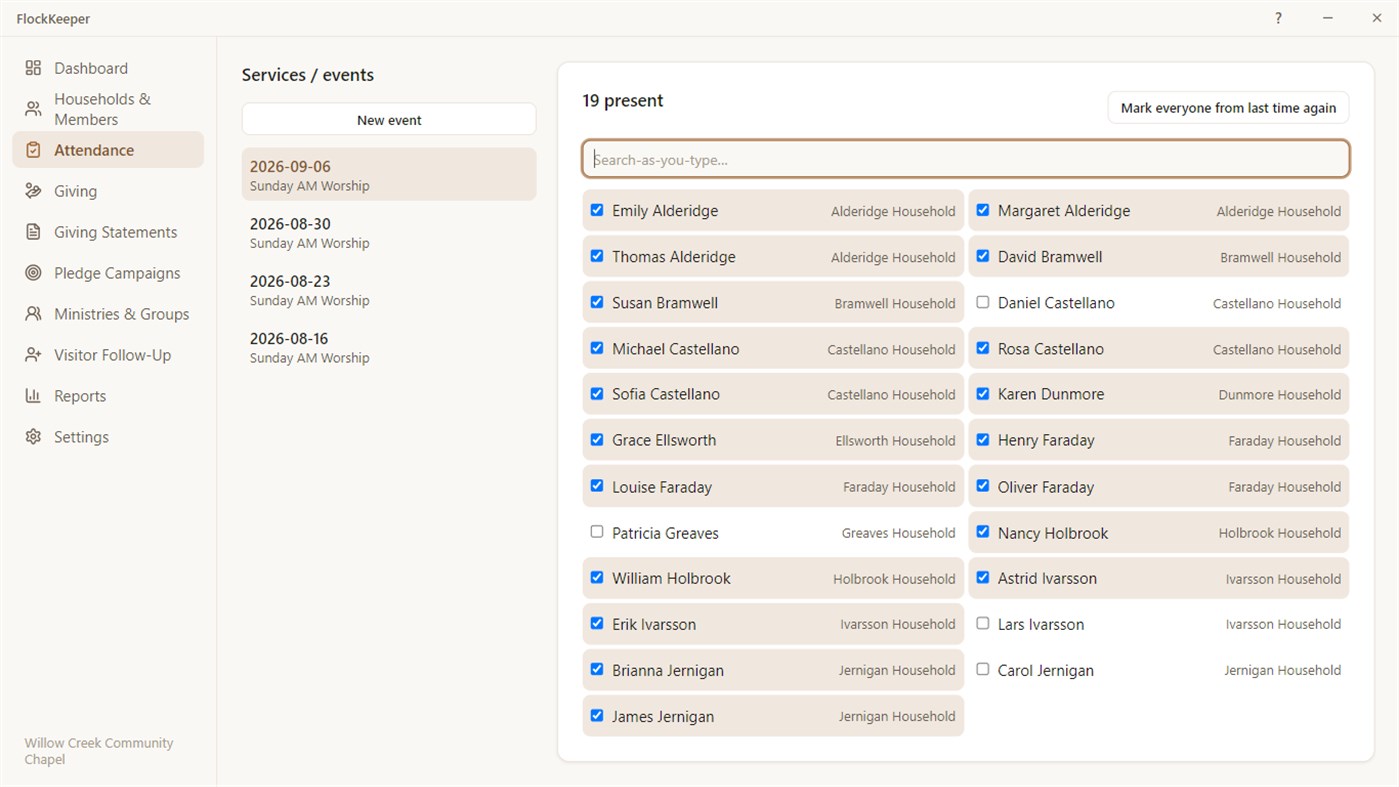The image size is (1399, 787).
Task: Click the Ministries & Groups icon
Action: click(33, 314)
